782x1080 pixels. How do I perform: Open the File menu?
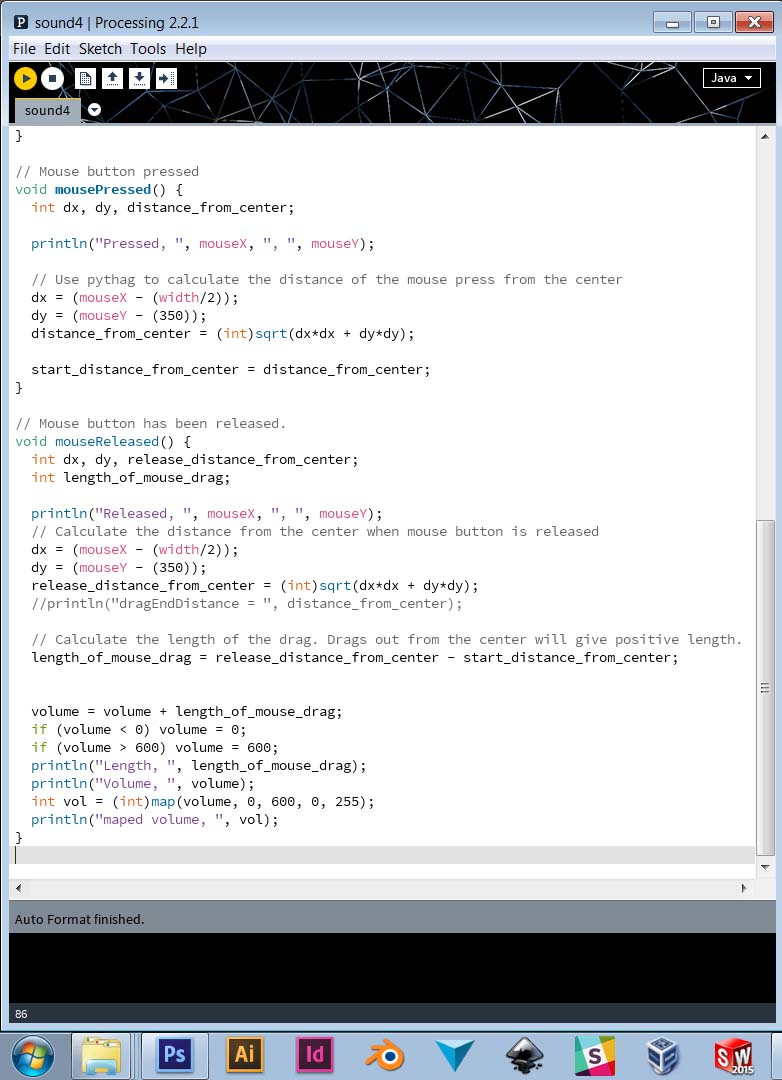(x=24, y=49)
